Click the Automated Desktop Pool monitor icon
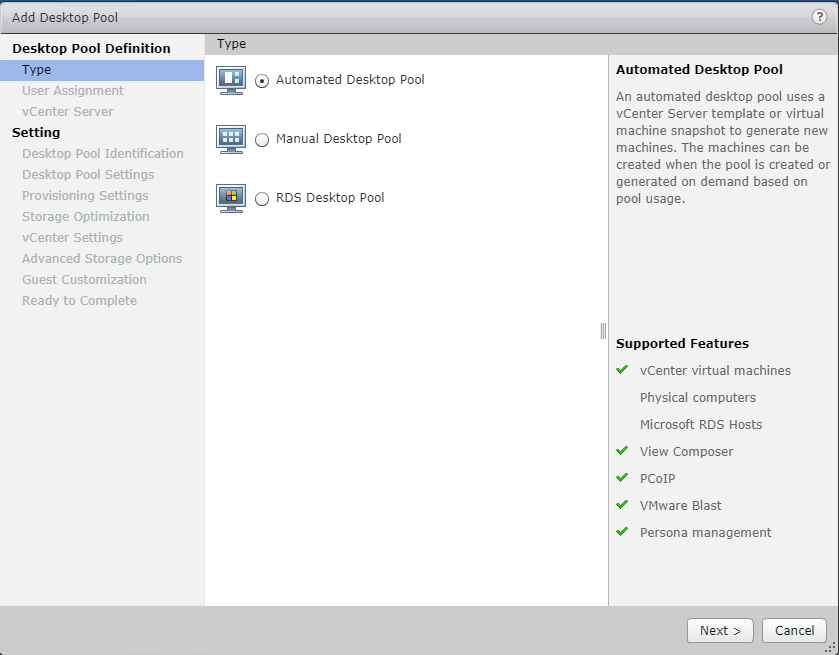839x655 pixels. pos(231,81)
